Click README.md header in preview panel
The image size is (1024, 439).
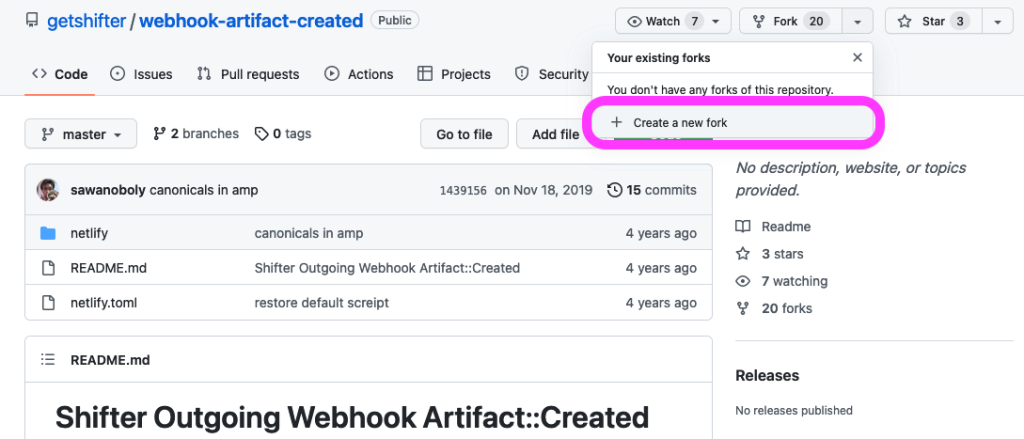110,360
